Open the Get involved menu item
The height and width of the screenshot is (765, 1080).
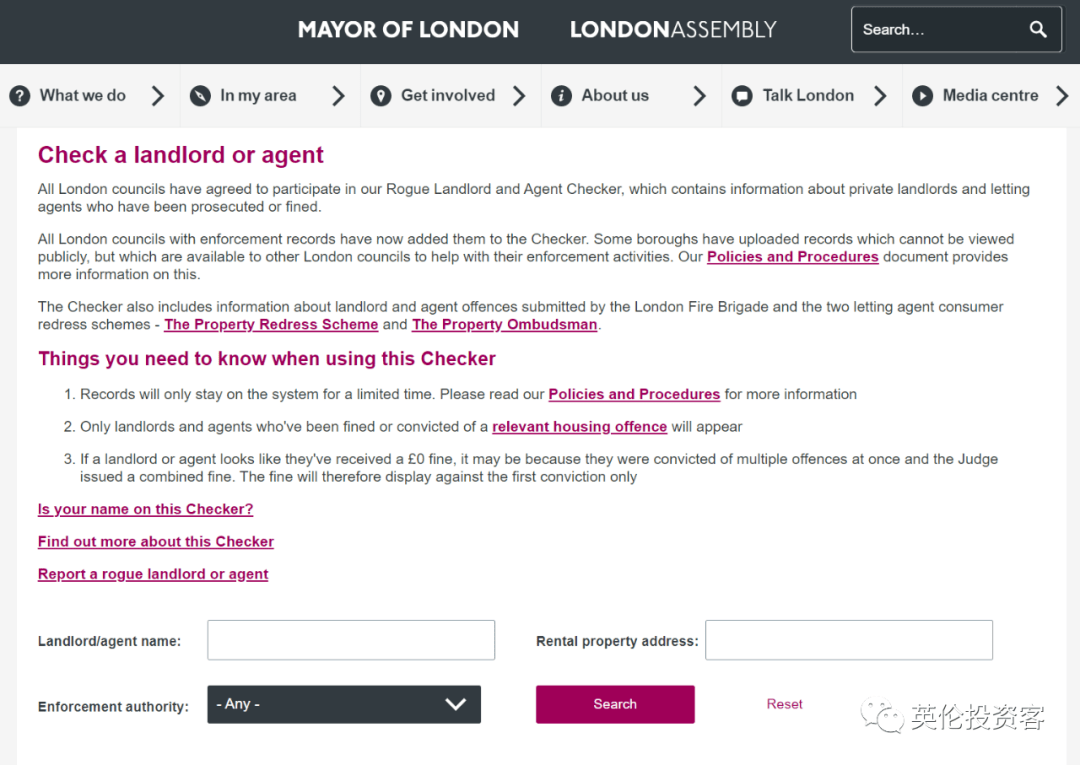(x=448, y=96)
